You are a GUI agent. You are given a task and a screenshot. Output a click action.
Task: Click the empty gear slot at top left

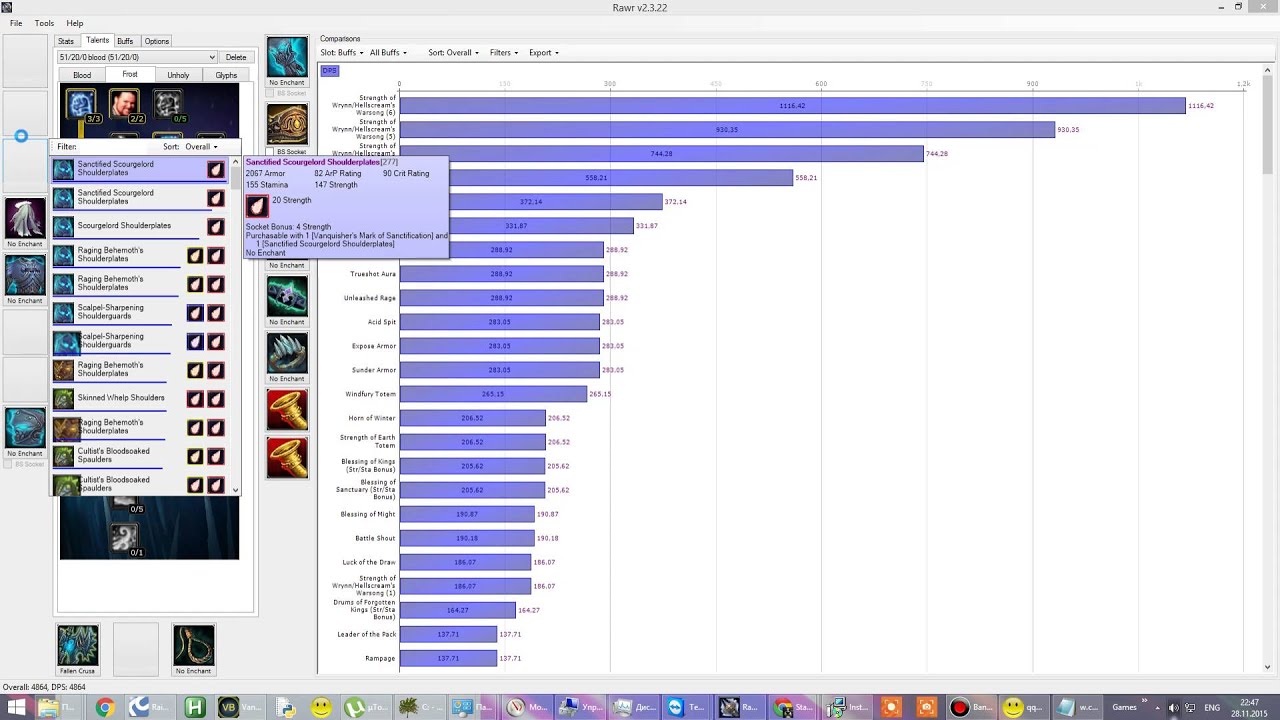(25, 60)
